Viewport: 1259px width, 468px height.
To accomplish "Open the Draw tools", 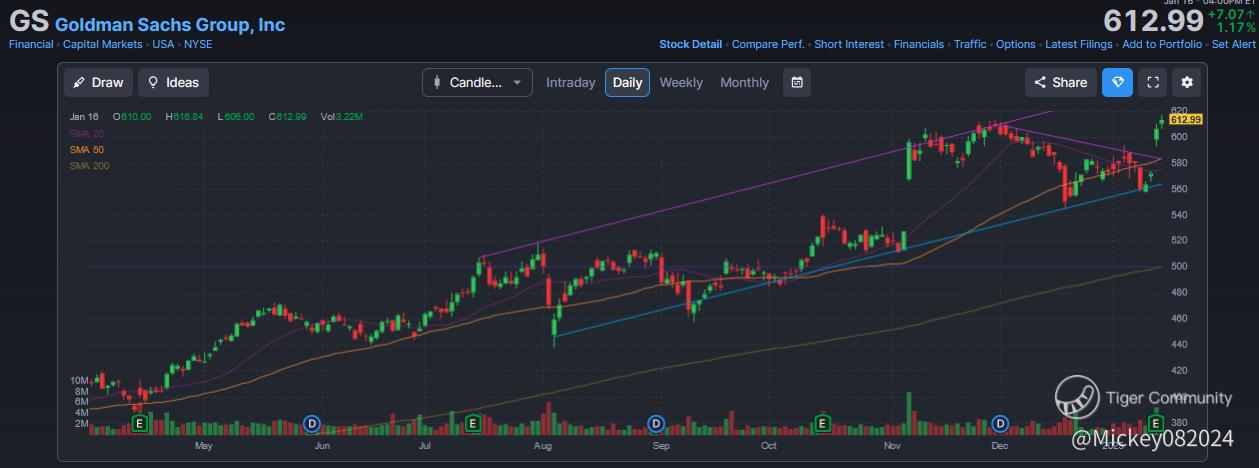I will 97,82.
